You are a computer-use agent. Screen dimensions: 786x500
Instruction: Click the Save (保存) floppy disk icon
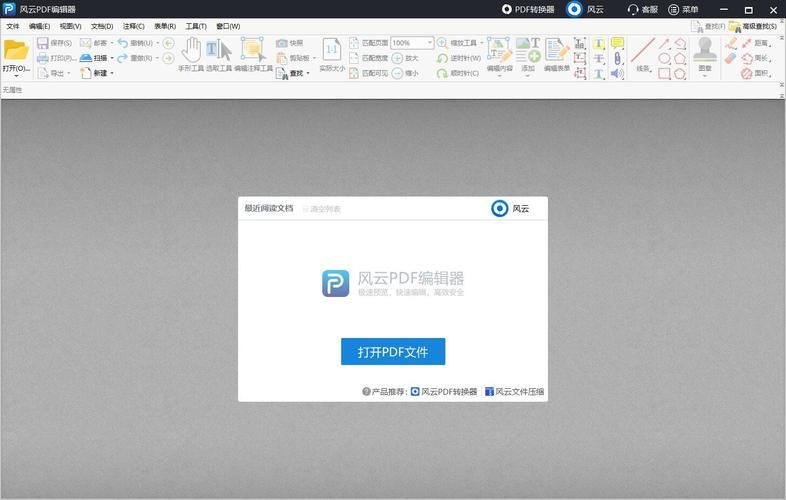click(x=43, y=43)
